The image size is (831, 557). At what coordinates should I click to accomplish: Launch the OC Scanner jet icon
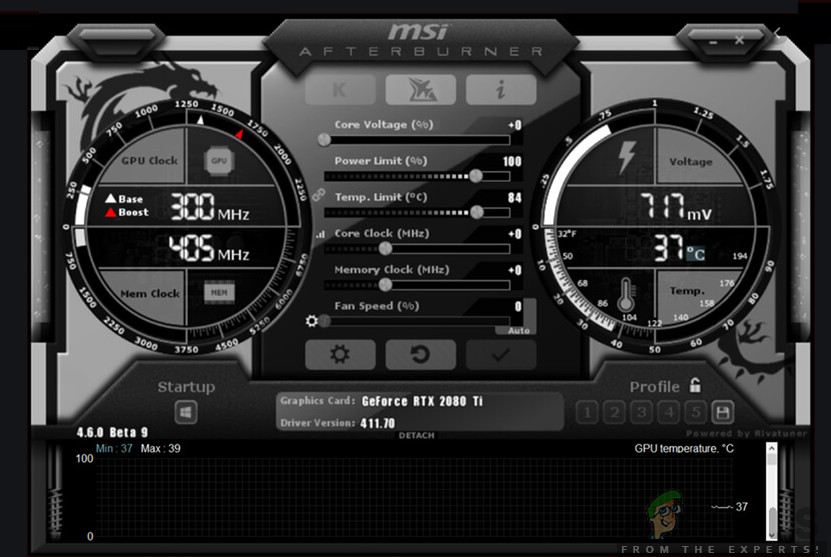421,89
